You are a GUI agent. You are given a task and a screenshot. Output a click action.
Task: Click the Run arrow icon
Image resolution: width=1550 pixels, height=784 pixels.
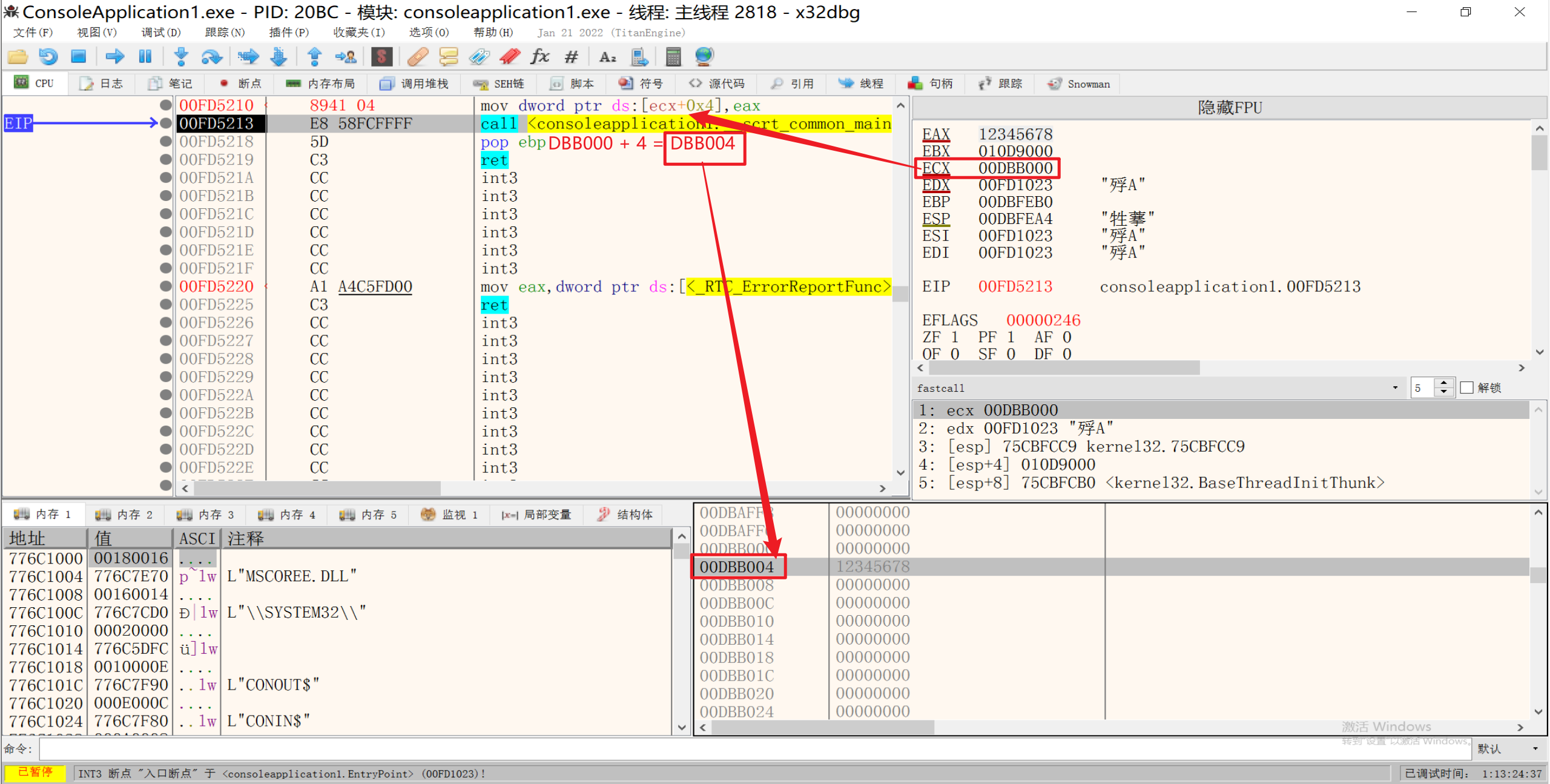click(x=114, y=57)
